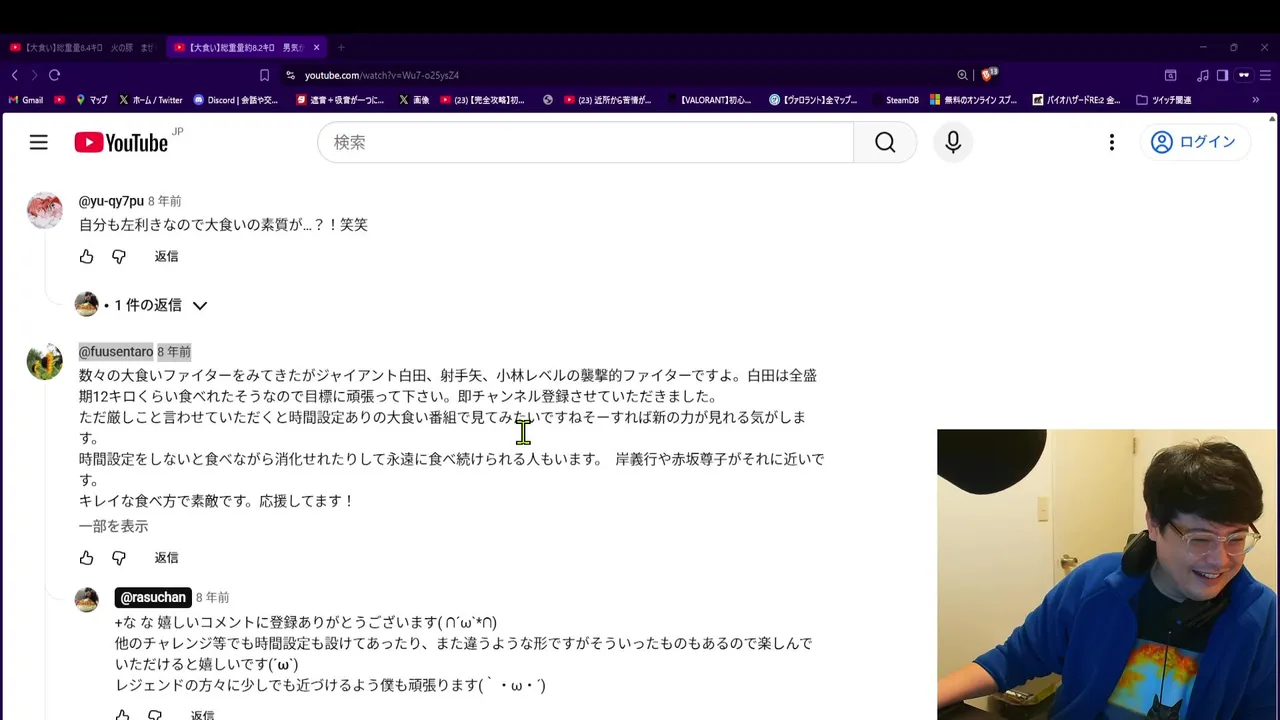
Task: Open @fuusentaro channel name link
Action: click(x=116, y=352)
